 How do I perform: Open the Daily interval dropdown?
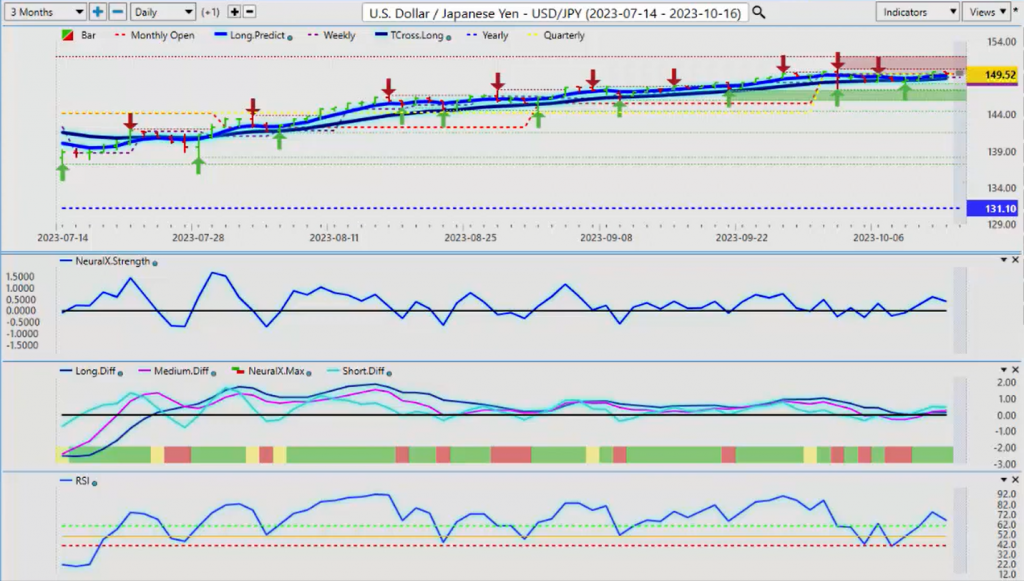(163, 12)
